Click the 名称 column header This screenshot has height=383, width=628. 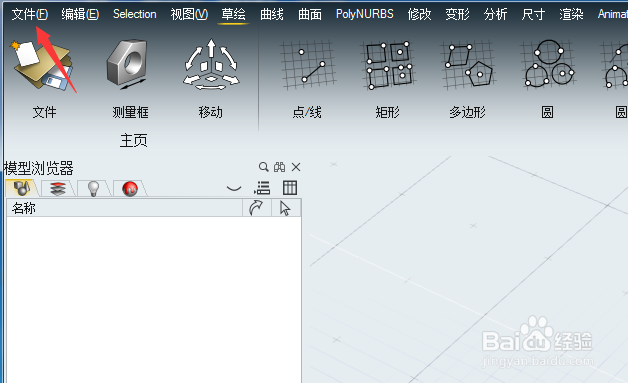(125, 208)
